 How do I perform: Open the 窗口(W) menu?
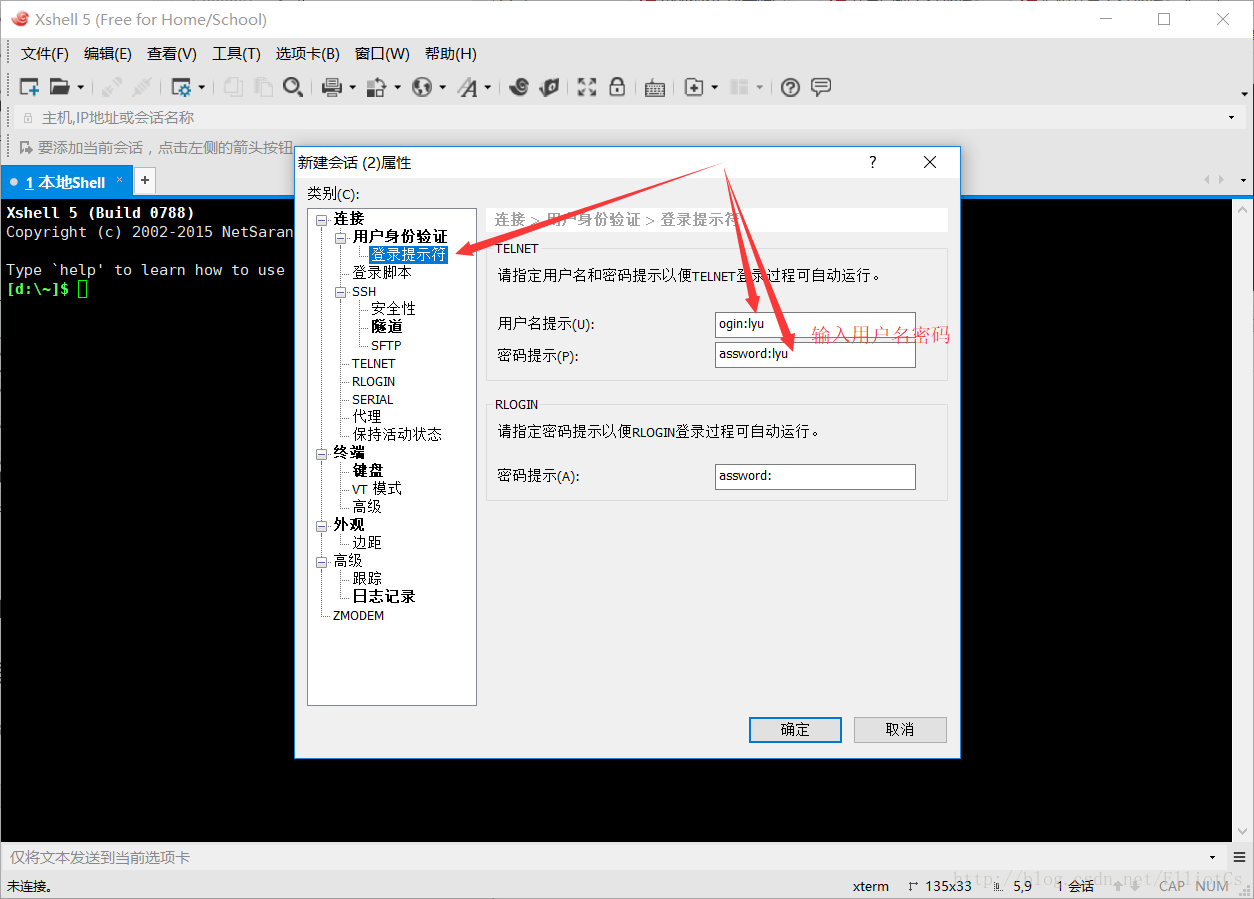pos(382,54)
